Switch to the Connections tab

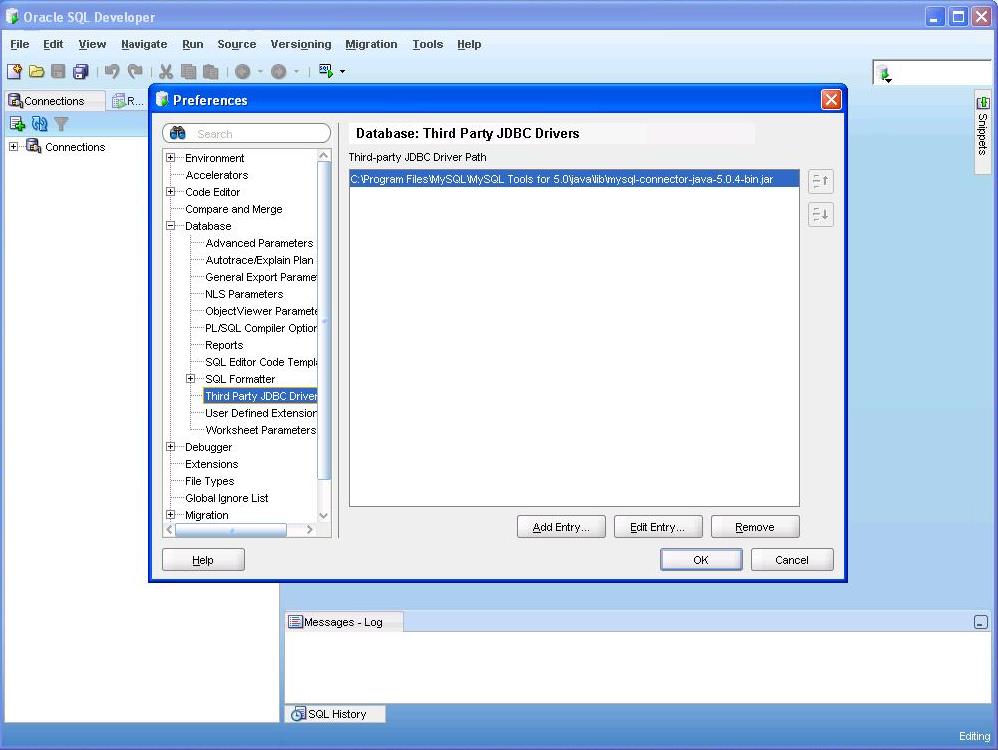54,101
